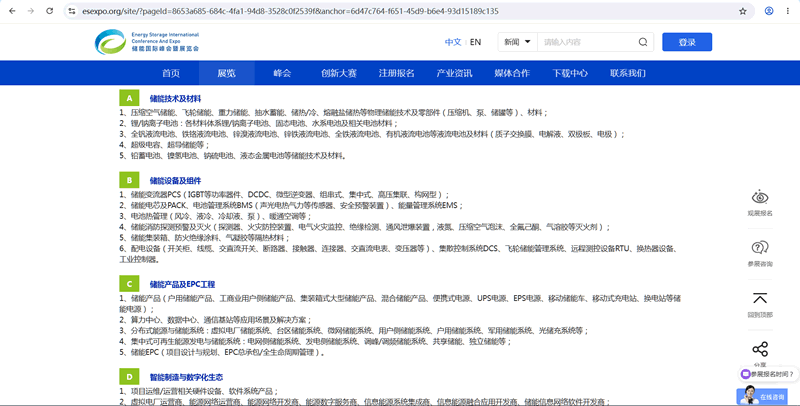Click the 请输入内容 search field
Viewport: 800px width, 406px height.
(587, 42)
